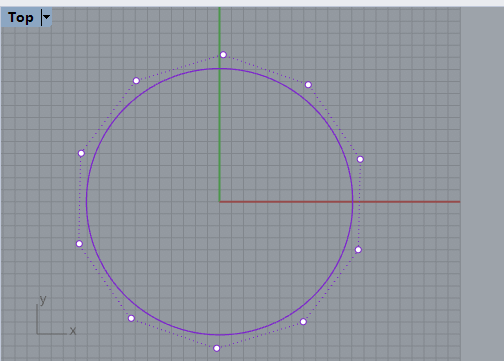
Task: Select the lower-left control point nearest the bottom
Action: [x=131, y=318]
